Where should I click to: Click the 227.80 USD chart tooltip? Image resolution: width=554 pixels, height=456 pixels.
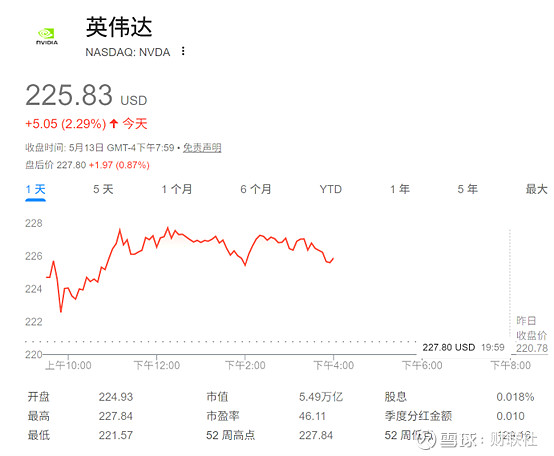463,348
